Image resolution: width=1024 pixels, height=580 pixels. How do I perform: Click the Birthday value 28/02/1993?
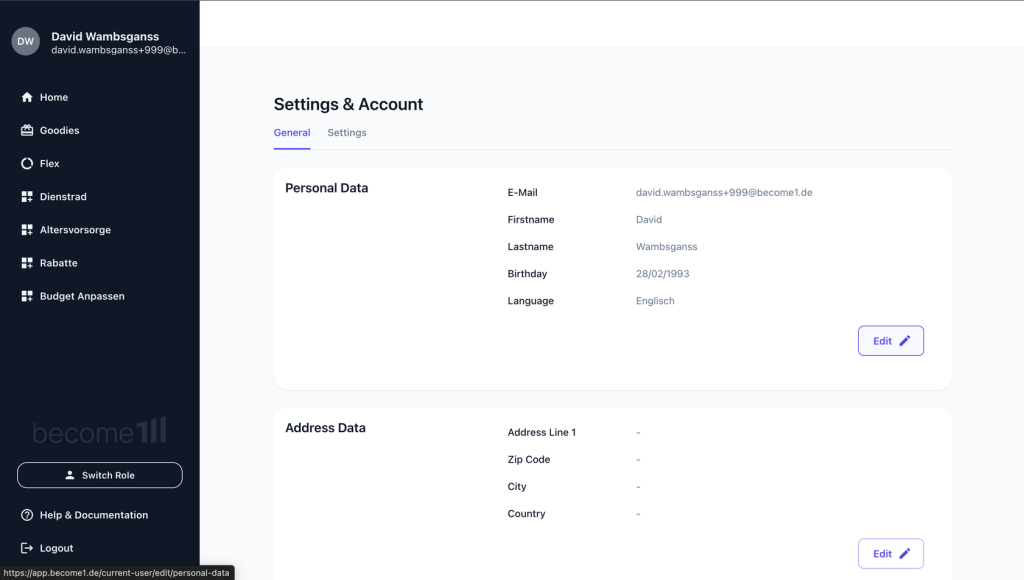(x=662, y=274)
